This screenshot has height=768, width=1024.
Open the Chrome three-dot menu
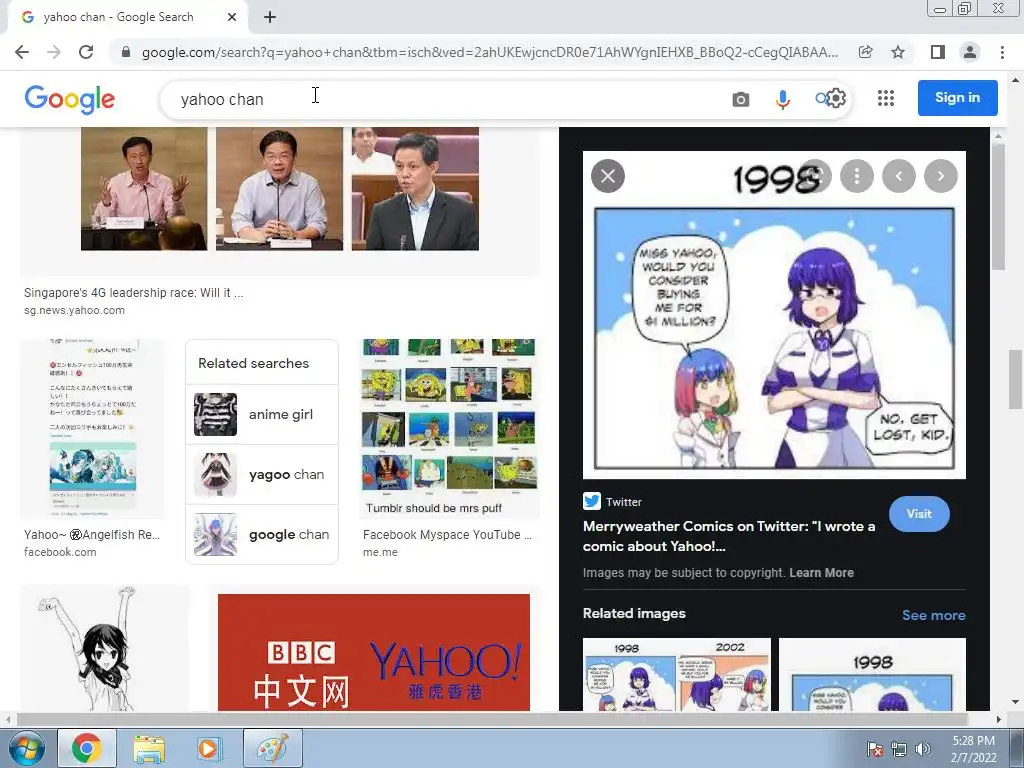pyautogui.click(x=1002, y=52)
